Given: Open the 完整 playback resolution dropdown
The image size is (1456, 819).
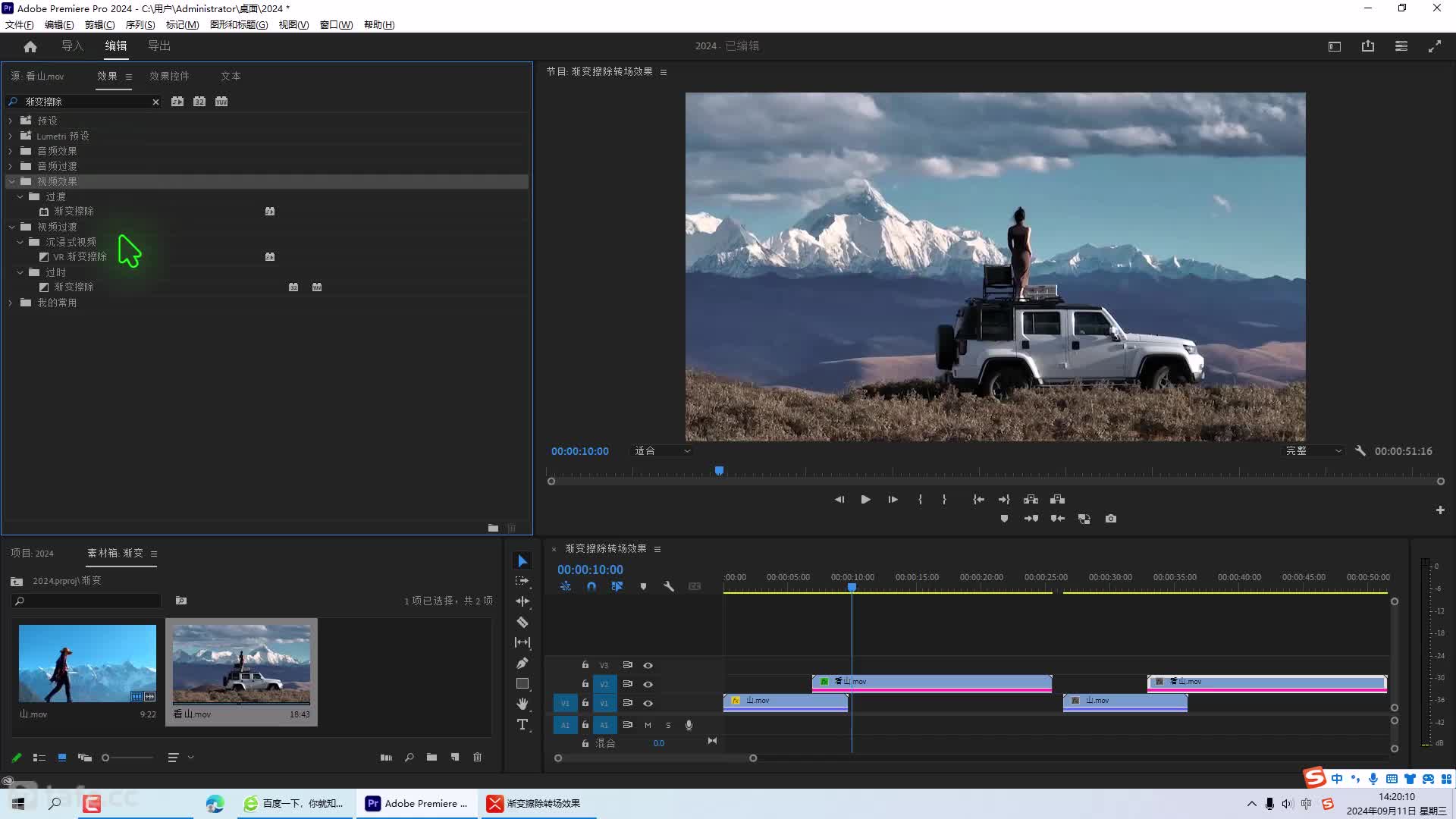Looking at the screenshot, I should coord(1313,451).
